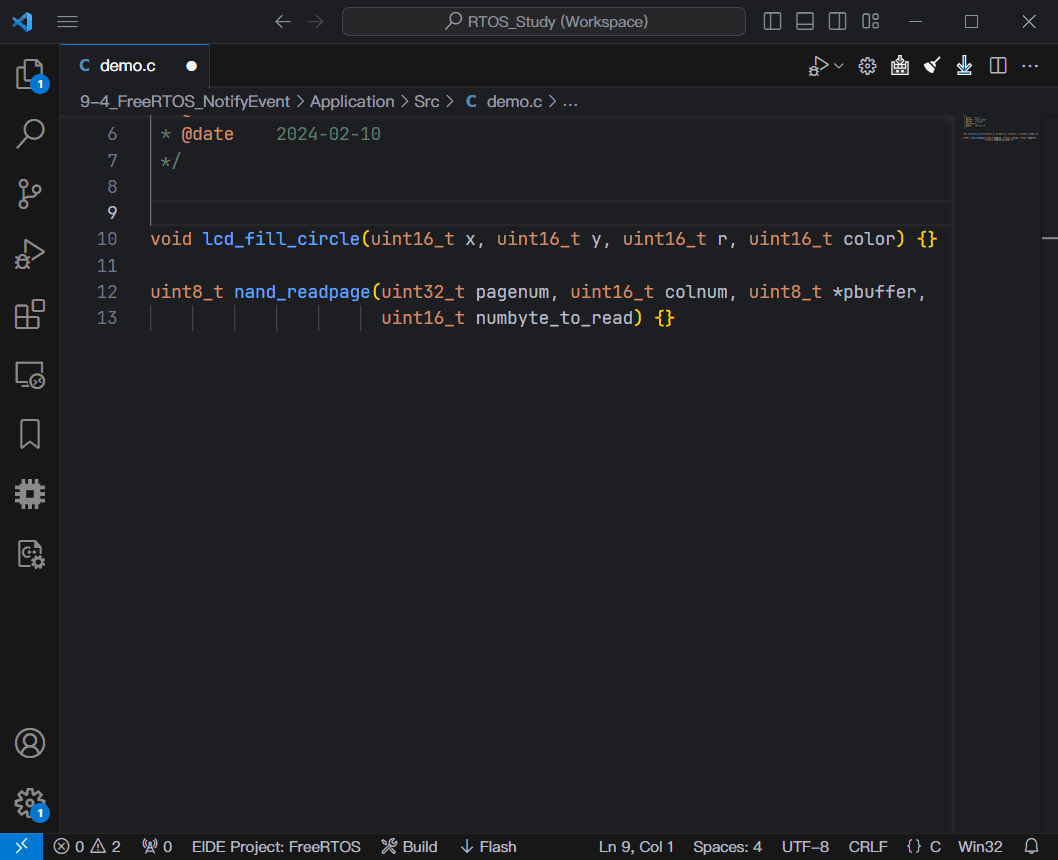
Task: Open the Run and Debug sidebar view
Action: (x=30, y=253)
